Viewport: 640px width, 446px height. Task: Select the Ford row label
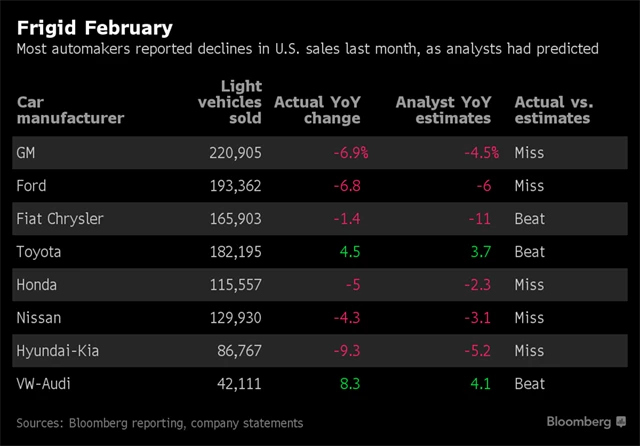pyautogui.click(x=32, y=186)
